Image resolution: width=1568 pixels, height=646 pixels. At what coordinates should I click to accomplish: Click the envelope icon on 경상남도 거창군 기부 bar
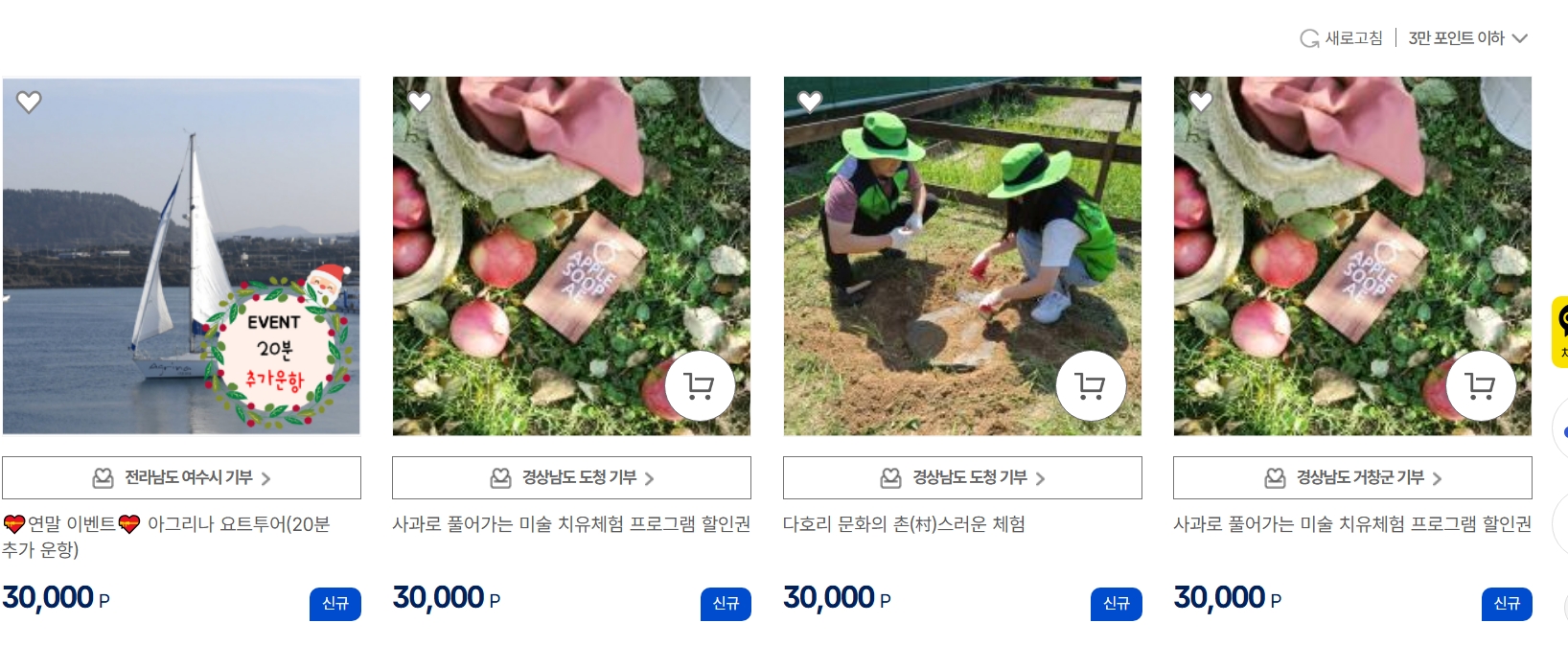pyautogui.click(x=1277, y=477)
